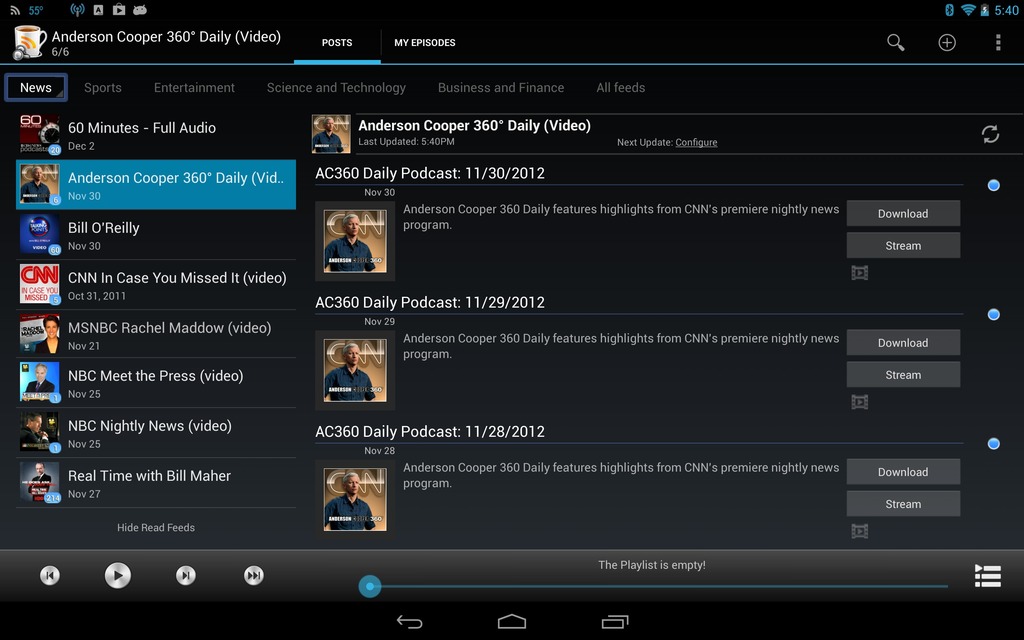Download the 11/30/2012 AC360 podcast

(903, 214)
